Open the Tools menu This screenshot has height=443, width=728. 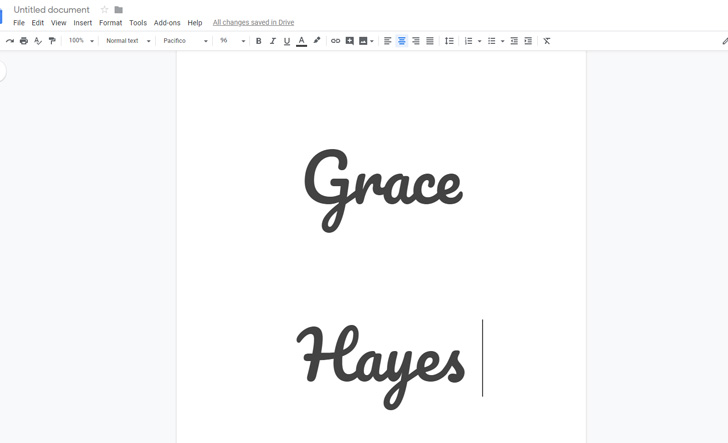click(x=138, y=23)
